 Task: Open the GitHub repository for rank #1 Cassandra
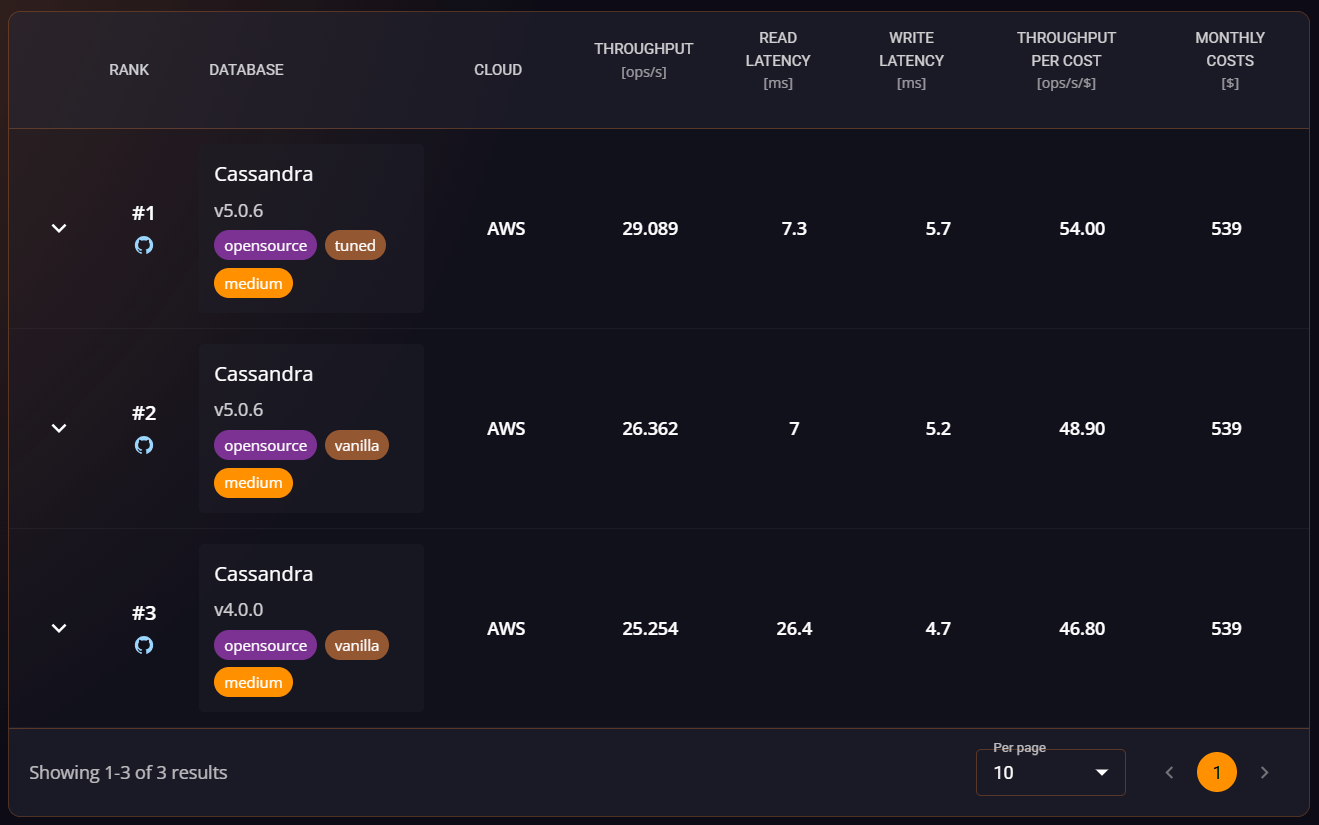point(144,245)
